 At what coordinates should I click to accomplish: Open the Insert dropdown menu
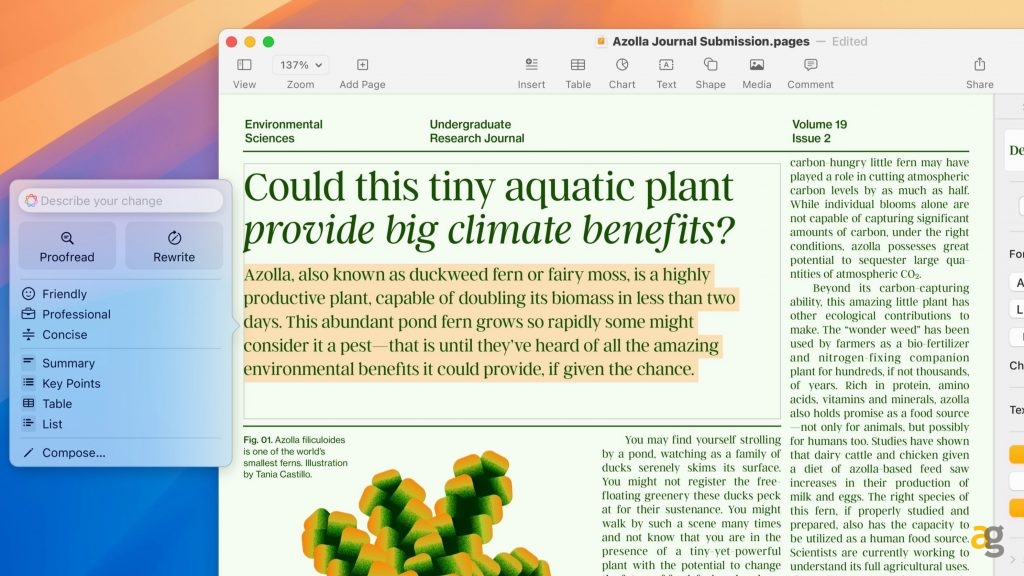pos(531,65)
